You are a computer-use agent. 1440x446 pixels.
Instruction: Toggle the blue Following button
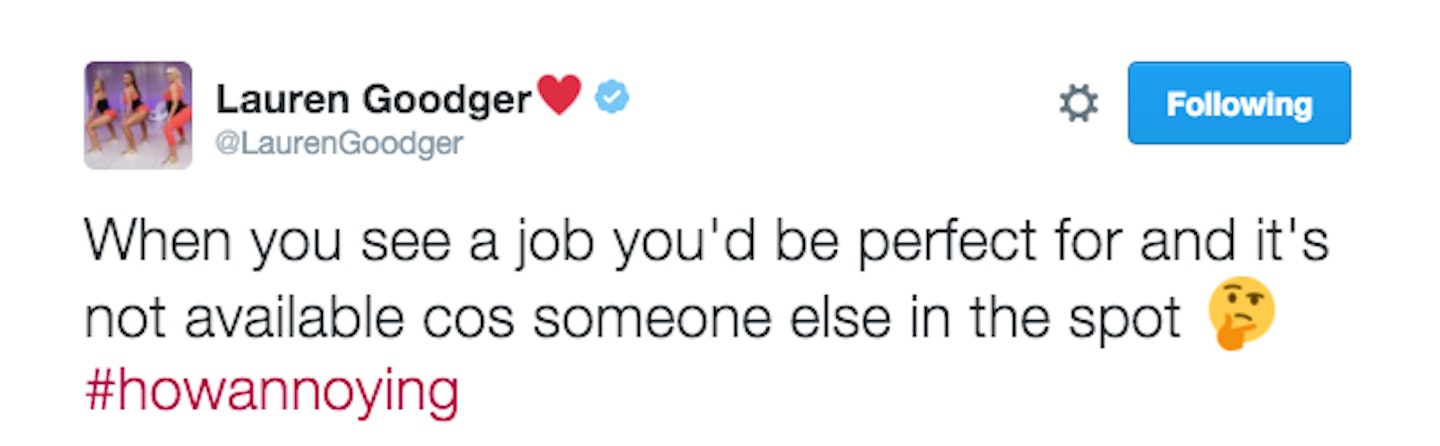coord(1239,104)
